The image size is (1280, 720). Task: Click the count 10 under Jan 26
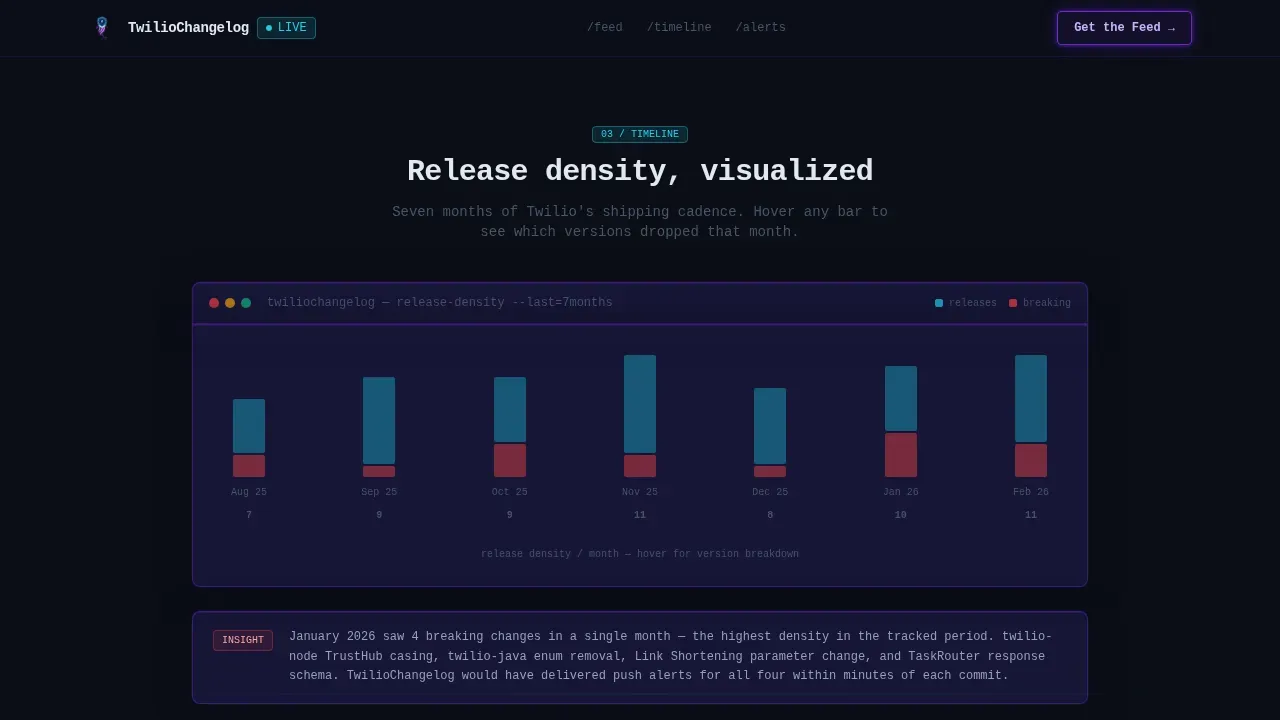[x=901, y=515]
